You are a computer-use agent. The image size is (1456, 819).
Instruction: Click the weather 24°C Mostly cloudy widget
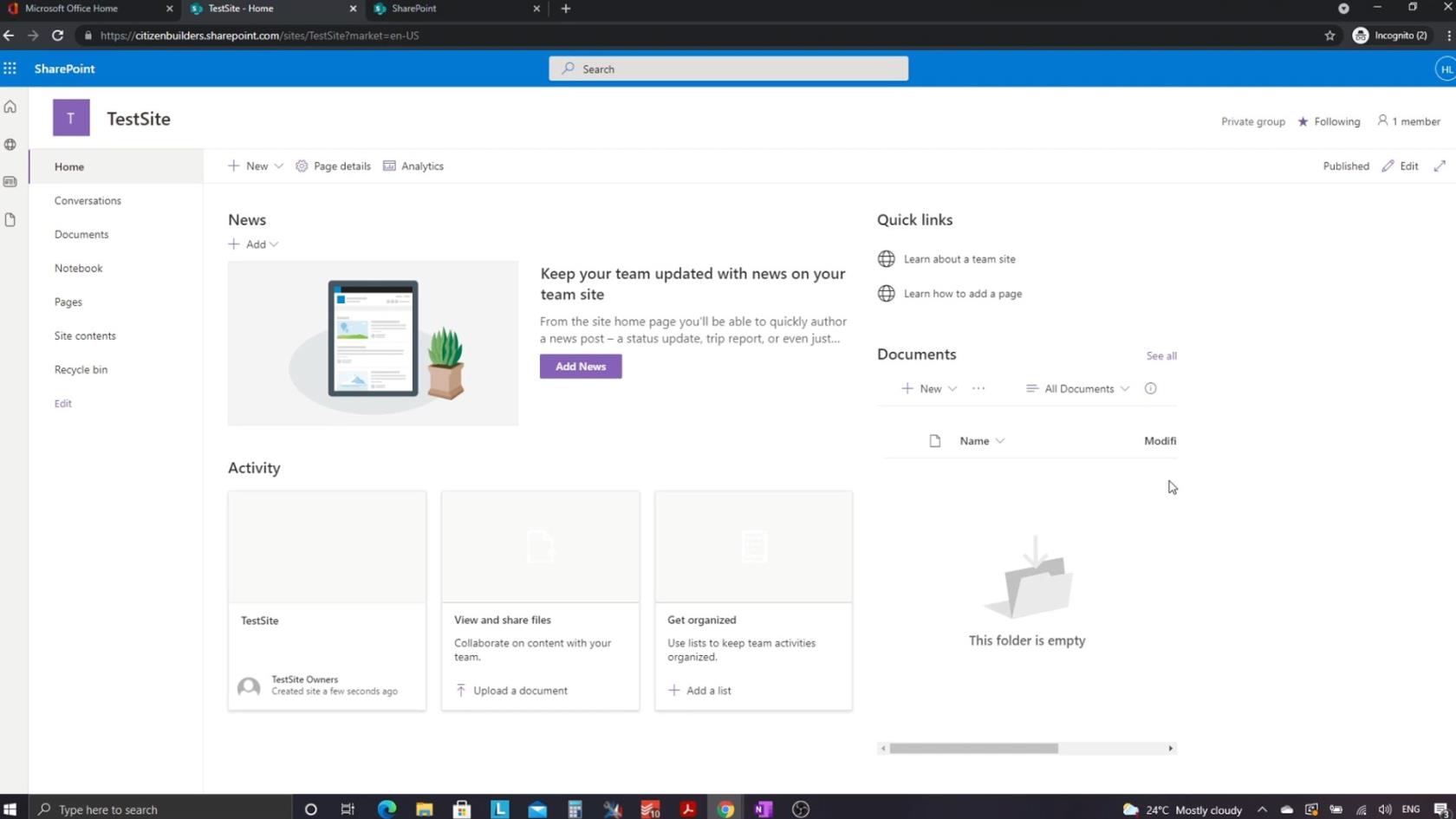(x=1182, y=809)
